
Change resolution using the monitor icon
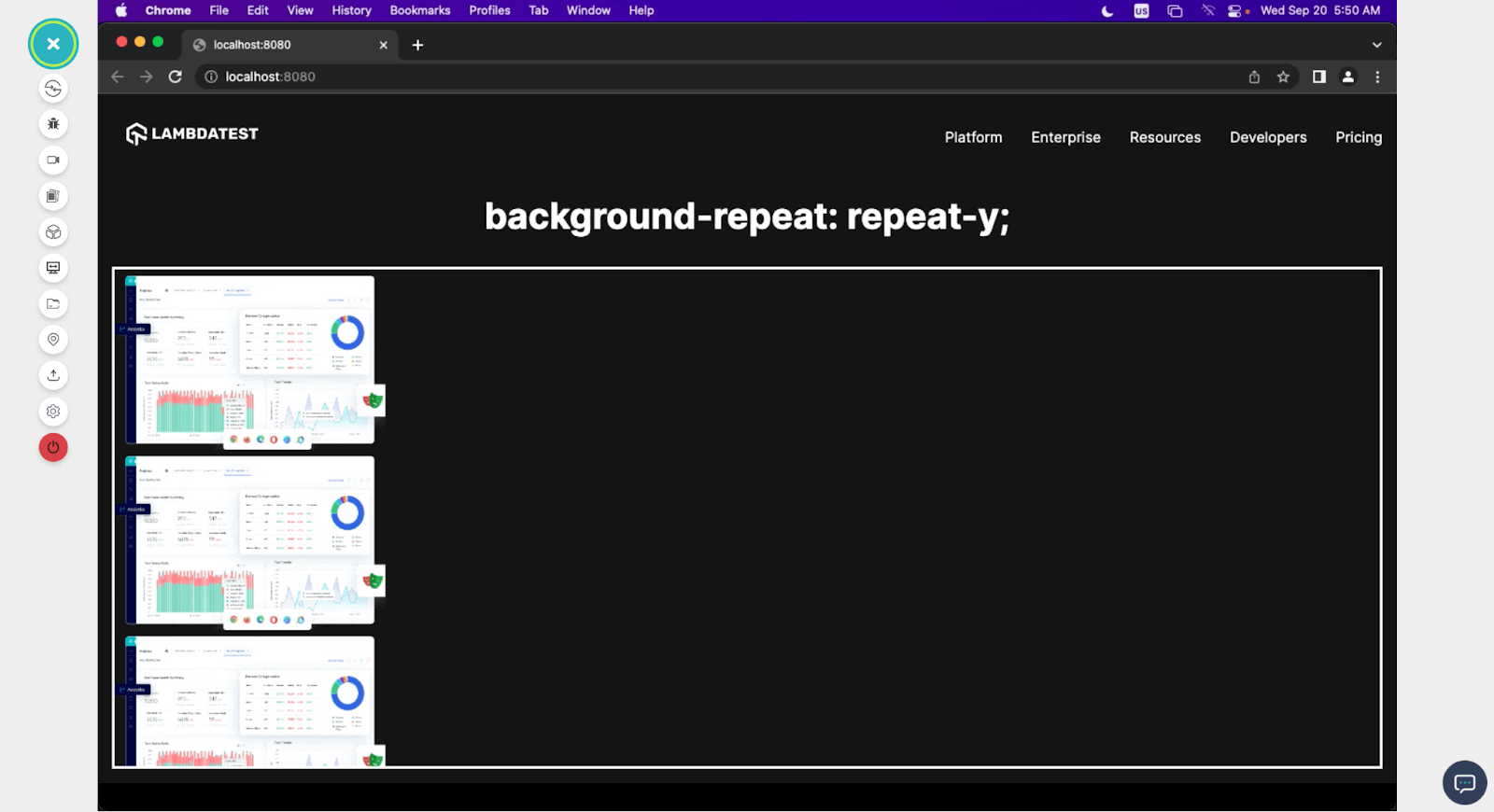[x=53, y=268]
